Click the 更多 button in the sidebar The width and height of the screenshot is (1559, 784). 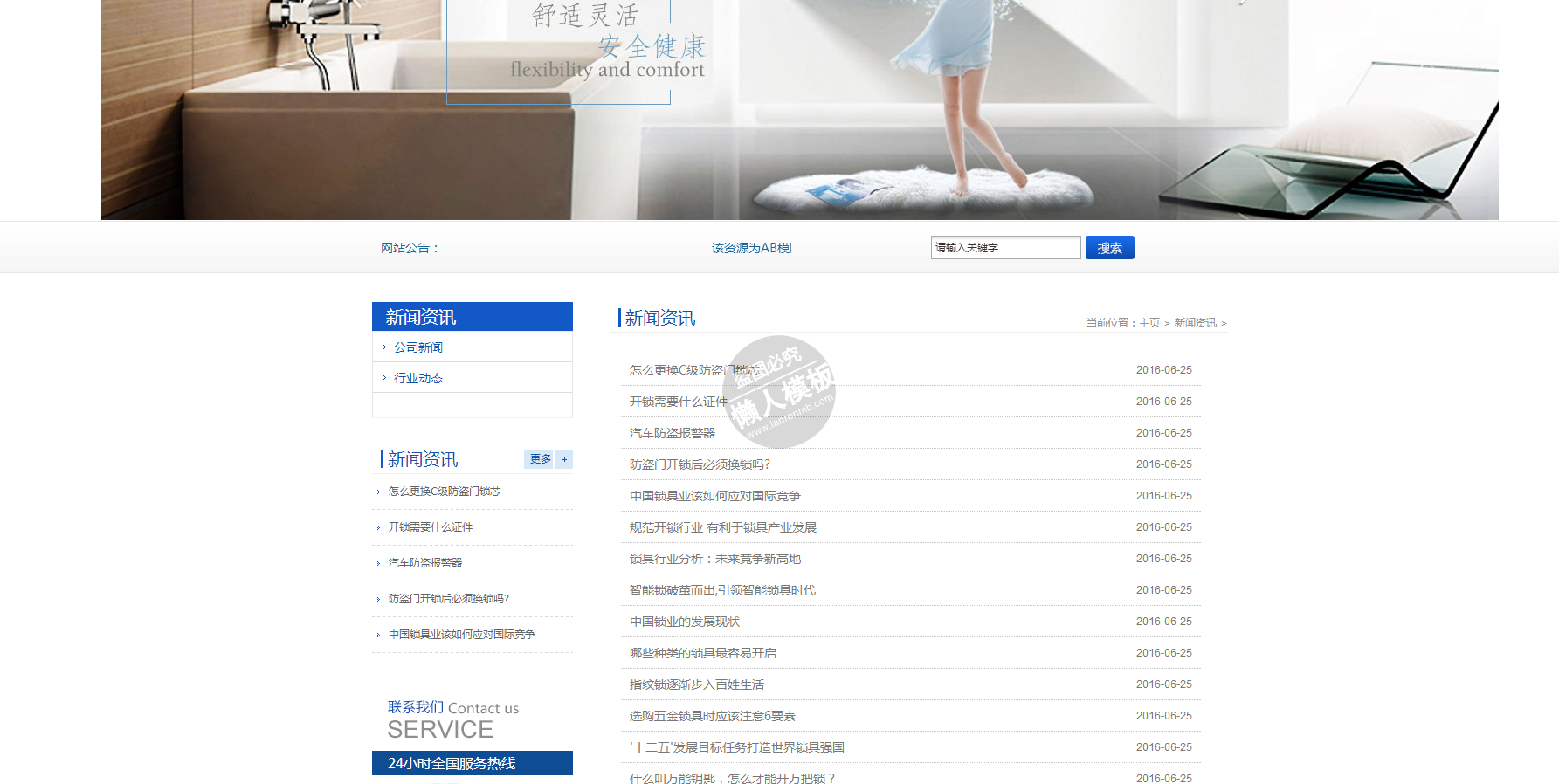point(540,459)
